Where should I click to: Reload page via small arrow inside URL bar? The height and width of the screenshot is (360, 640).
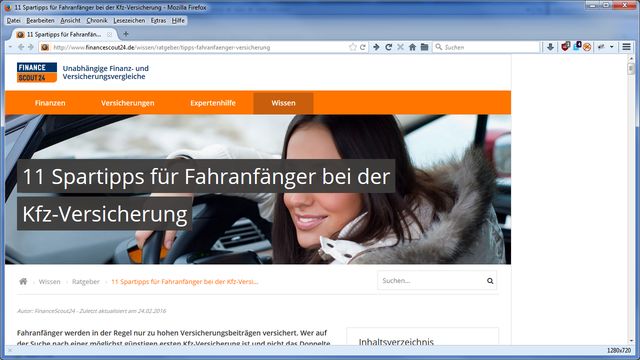[362, 47]
